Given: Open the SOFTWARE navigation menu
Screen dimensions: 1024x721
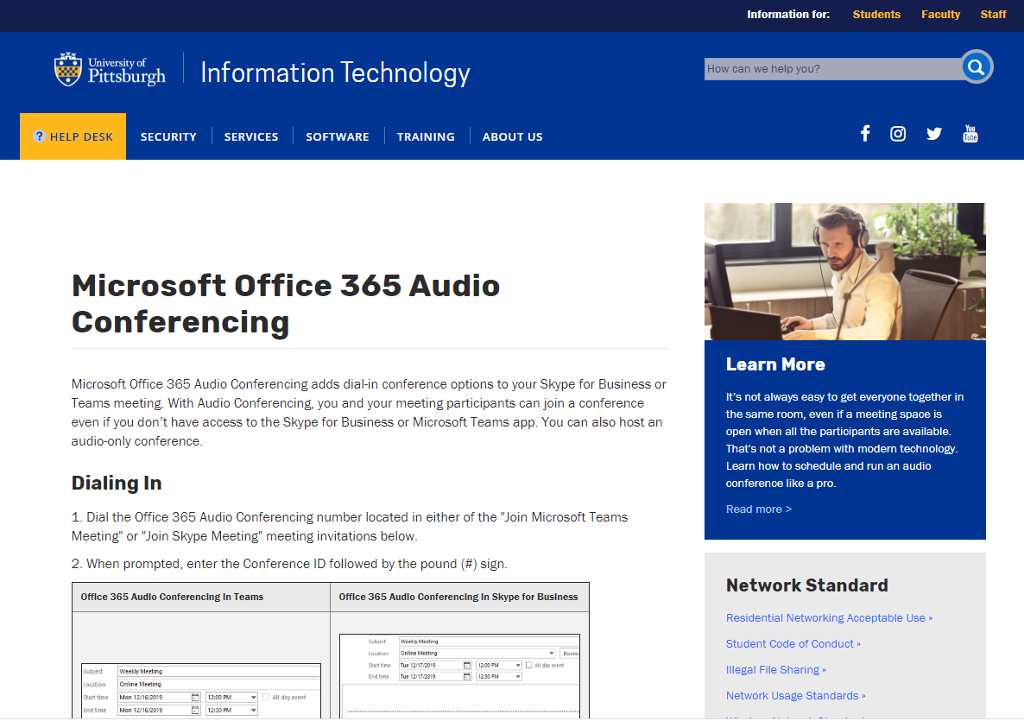Looking at the screenshot, I should point(337,136).
